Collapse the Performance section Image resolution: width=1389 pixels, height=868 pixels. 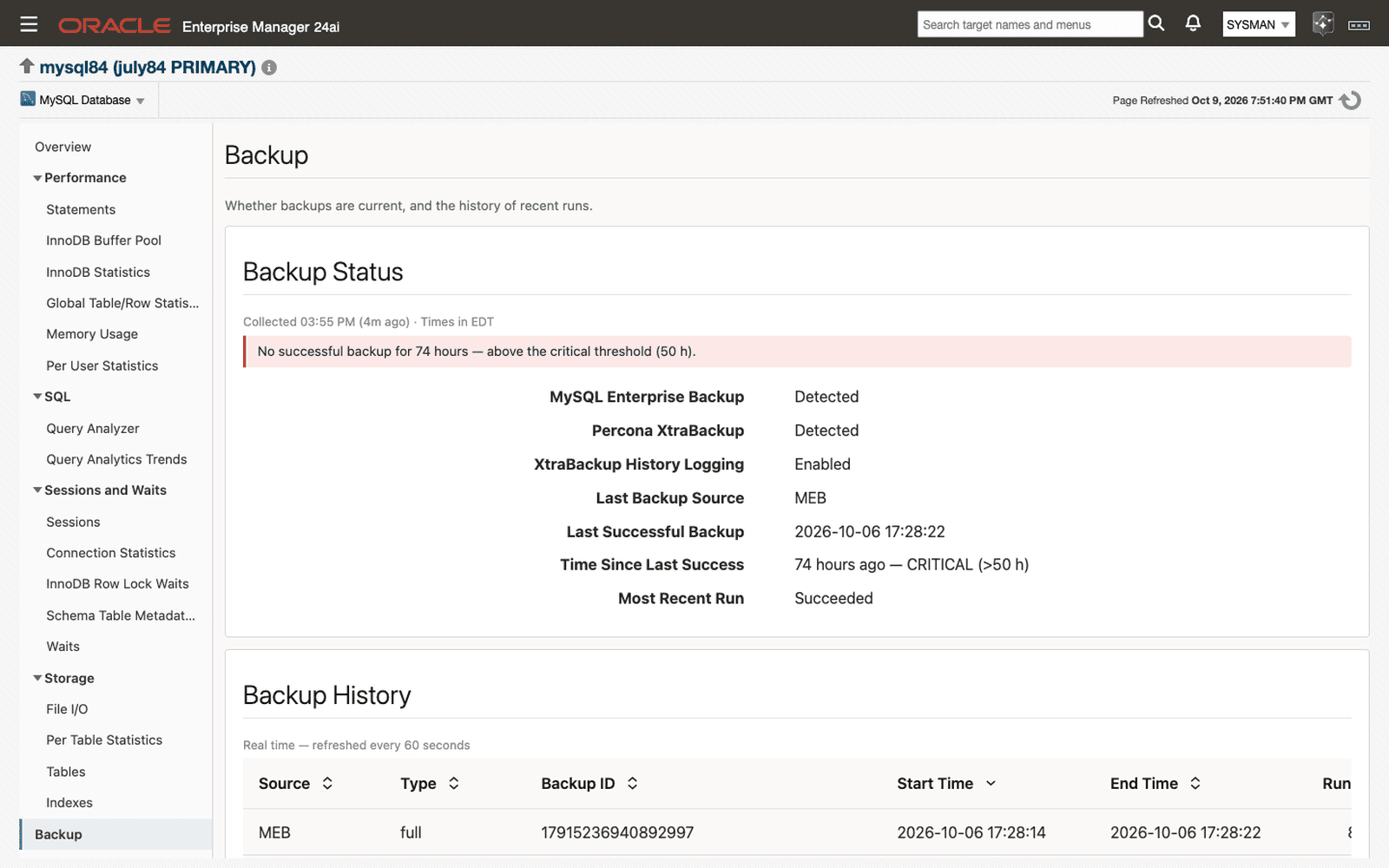pos(37,178)
